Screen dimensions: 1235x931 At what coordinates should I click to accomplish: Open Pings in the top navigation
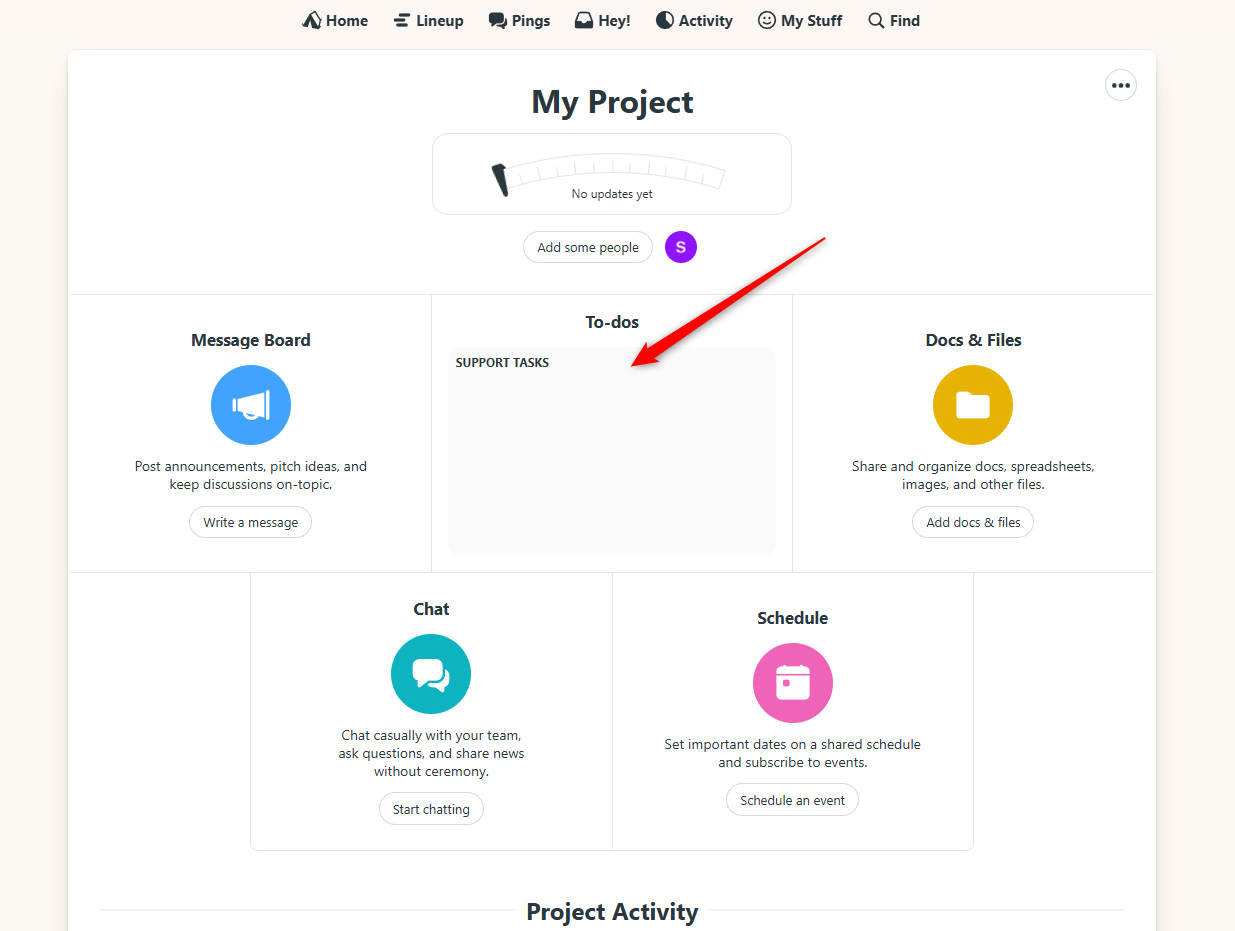[519, 20]
